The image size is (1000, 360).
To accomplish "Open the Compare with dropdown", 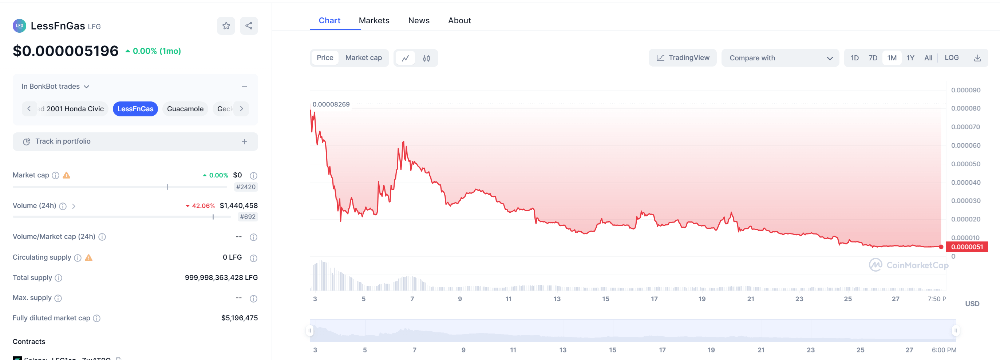I will (781, 58).
